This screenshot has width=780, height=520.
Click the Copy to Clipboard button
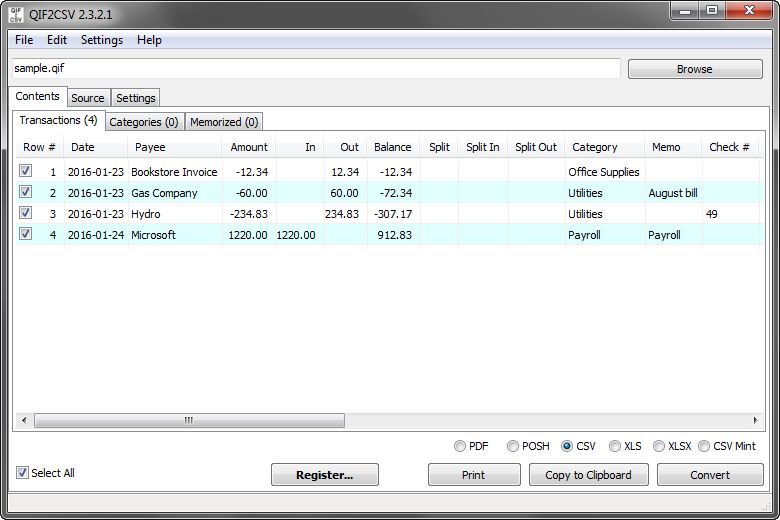(x=588, y=475)
